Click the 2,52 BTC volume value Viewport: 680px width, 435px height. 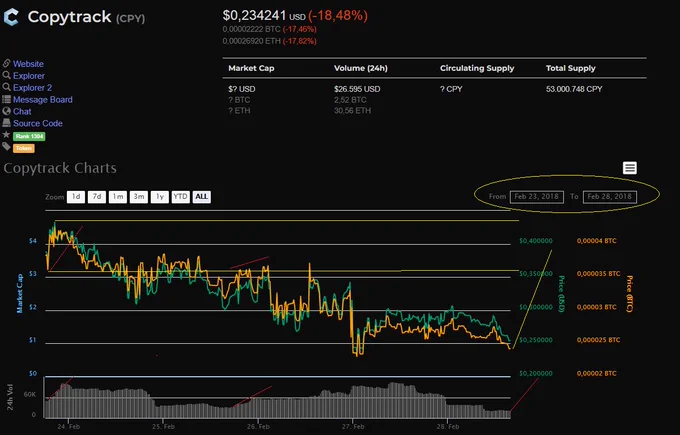tap(350, 100)
